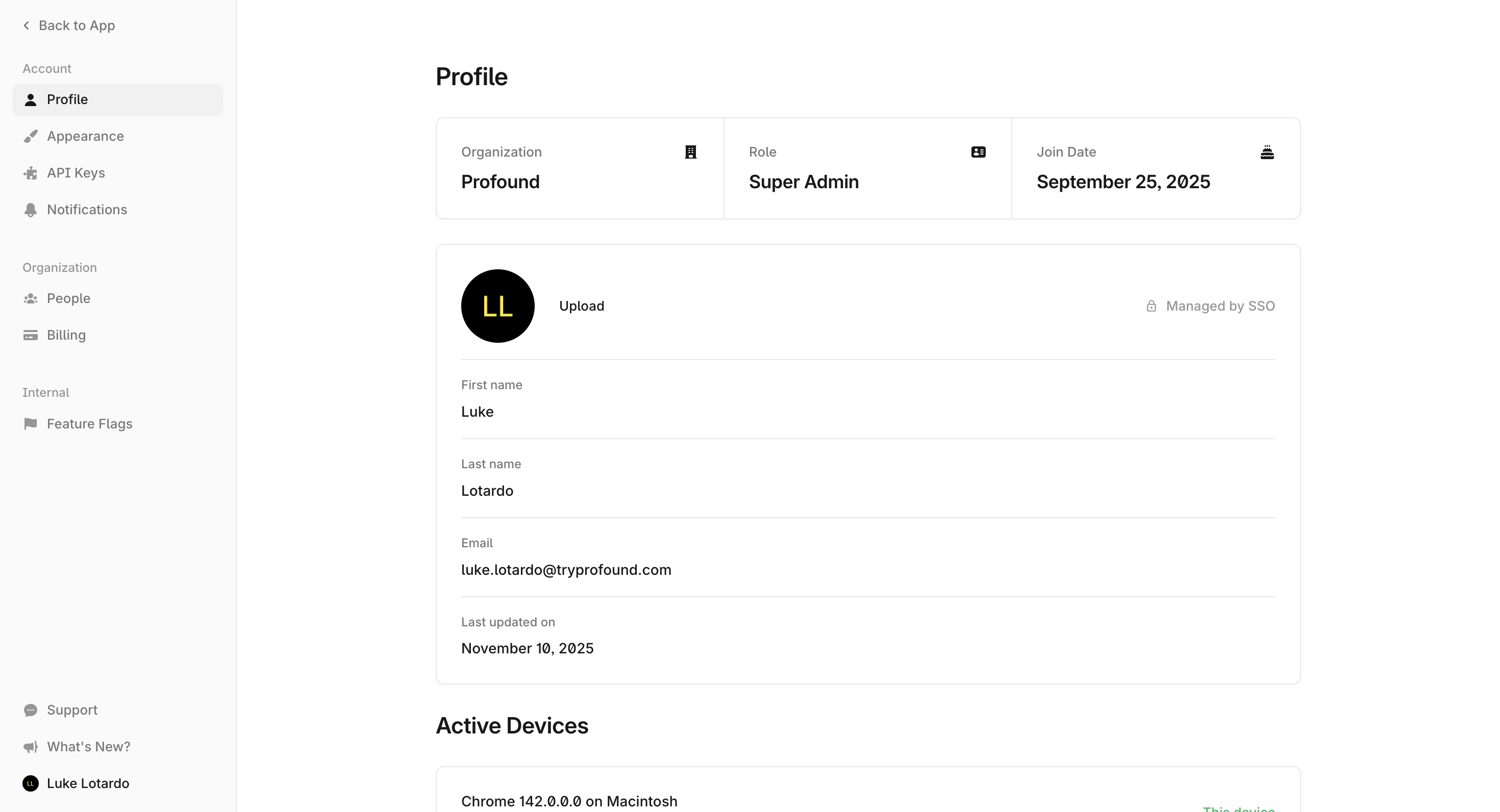Click the API Keys puzzle icon
Viewport: 1500px width, 812px height.
click(x=30, y=173)
